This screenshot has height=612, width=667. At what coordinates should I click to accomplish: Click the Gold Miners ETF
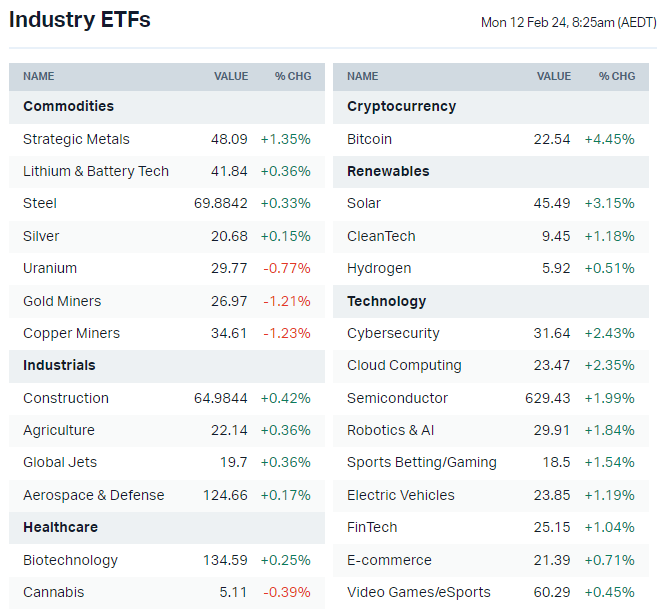(x=62, y=301)
